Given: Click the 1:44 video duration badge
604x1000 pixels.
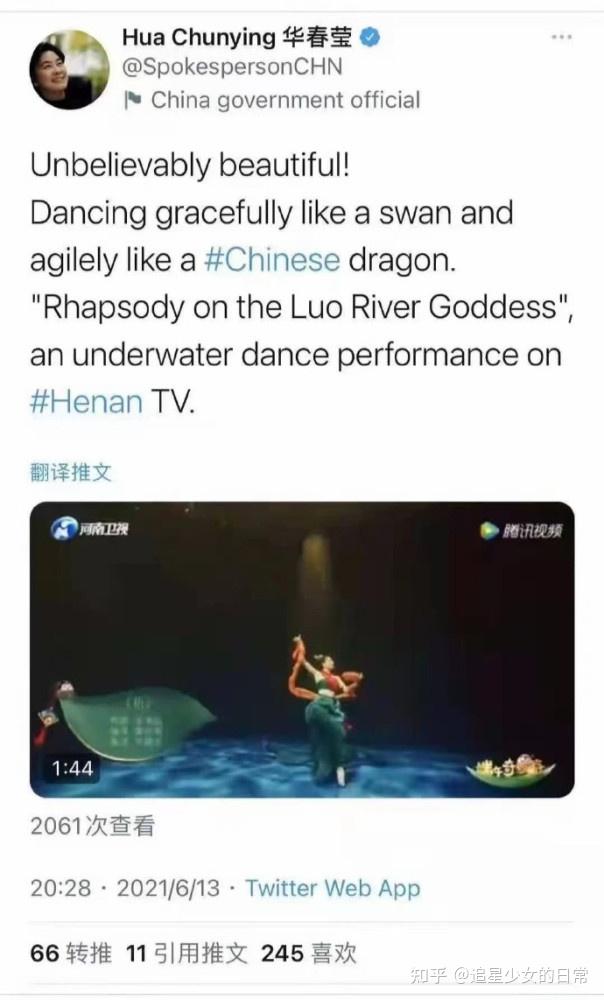Looking at the screenshot, I should (72, 768).
